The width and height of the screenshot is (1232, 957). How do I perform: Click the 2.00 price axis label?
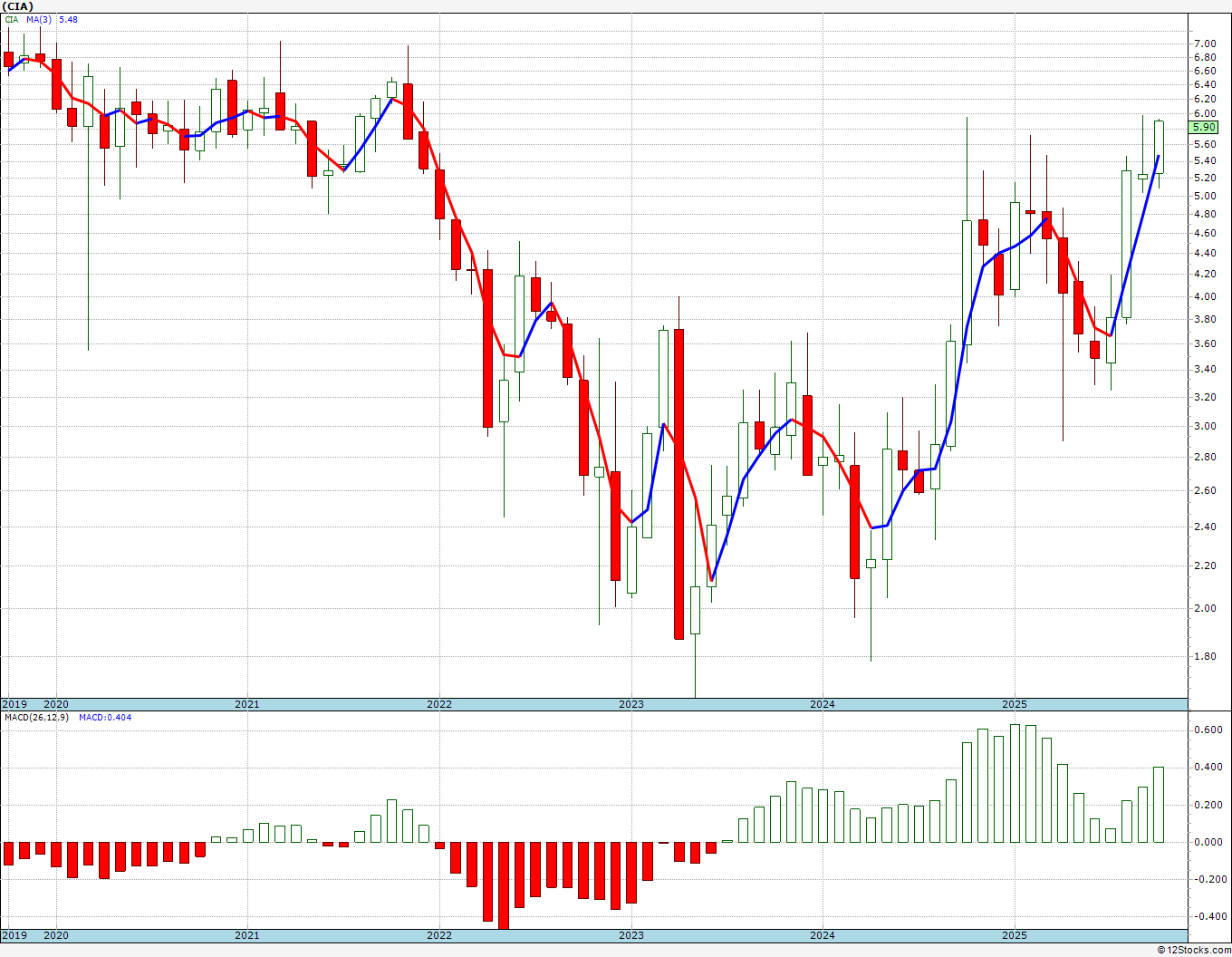(1205, 608)
